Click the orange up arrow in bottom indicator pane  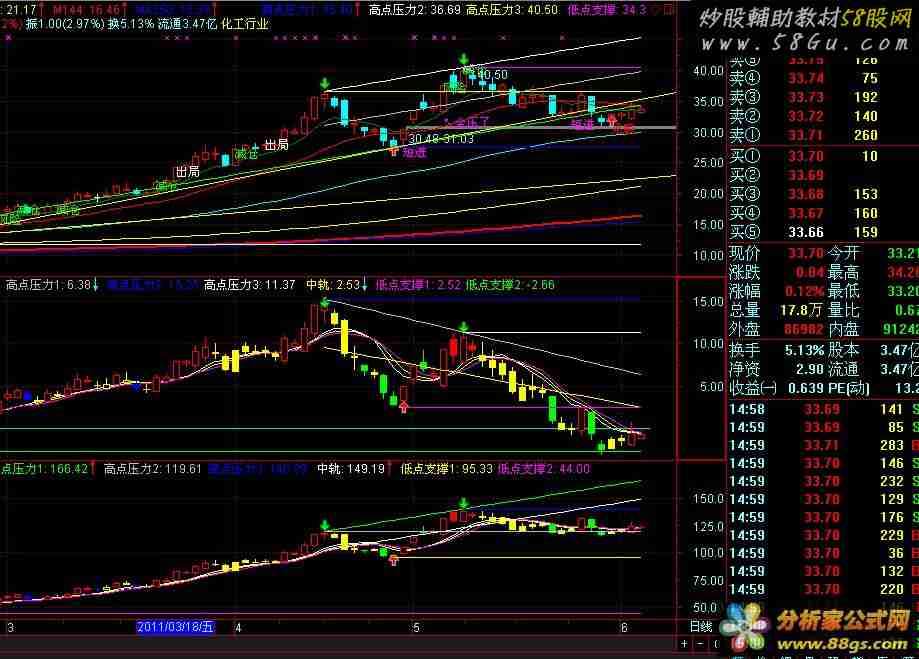click(x=394, y=560)
